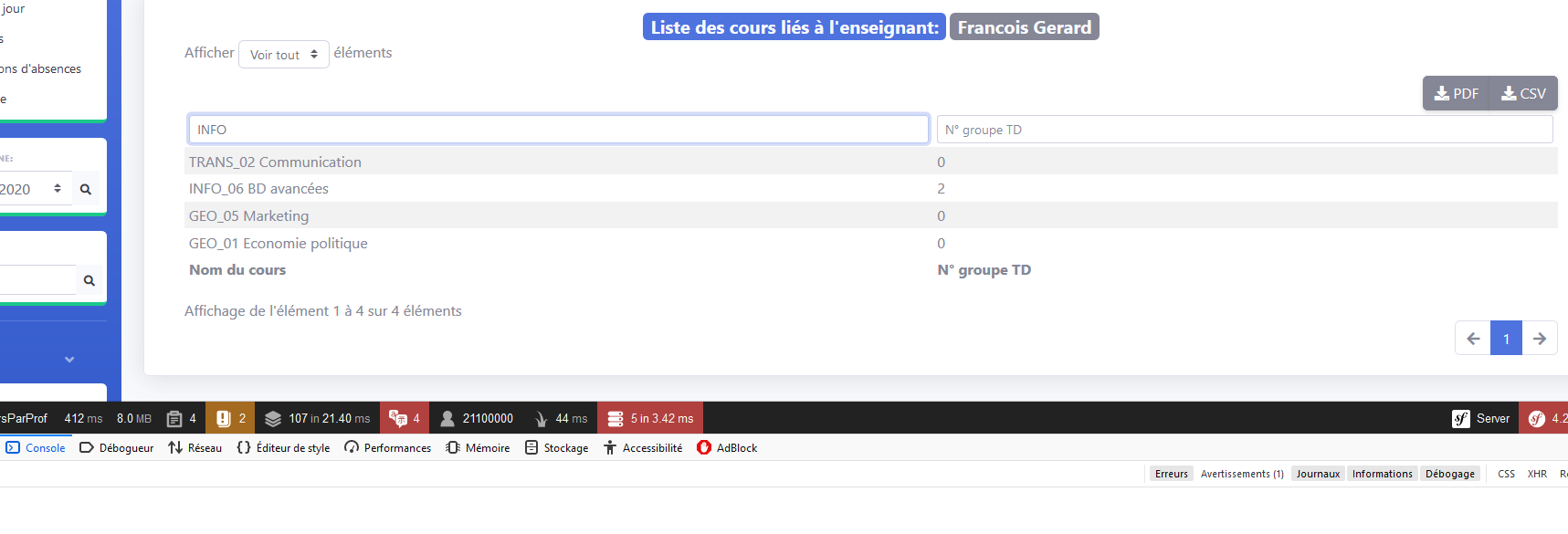Open Symfony Twig panel 44 ms
This screenshot has width=1568, height=534.
tap(560, 418)
